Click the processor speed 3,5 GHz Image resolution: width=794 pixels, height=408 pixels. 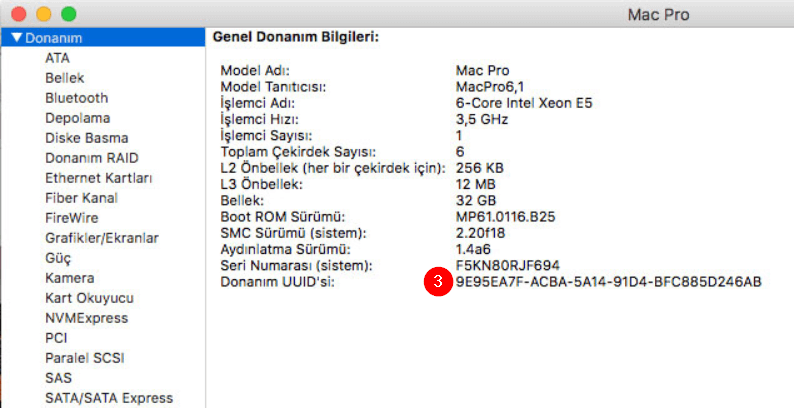[x=482, y=119]
